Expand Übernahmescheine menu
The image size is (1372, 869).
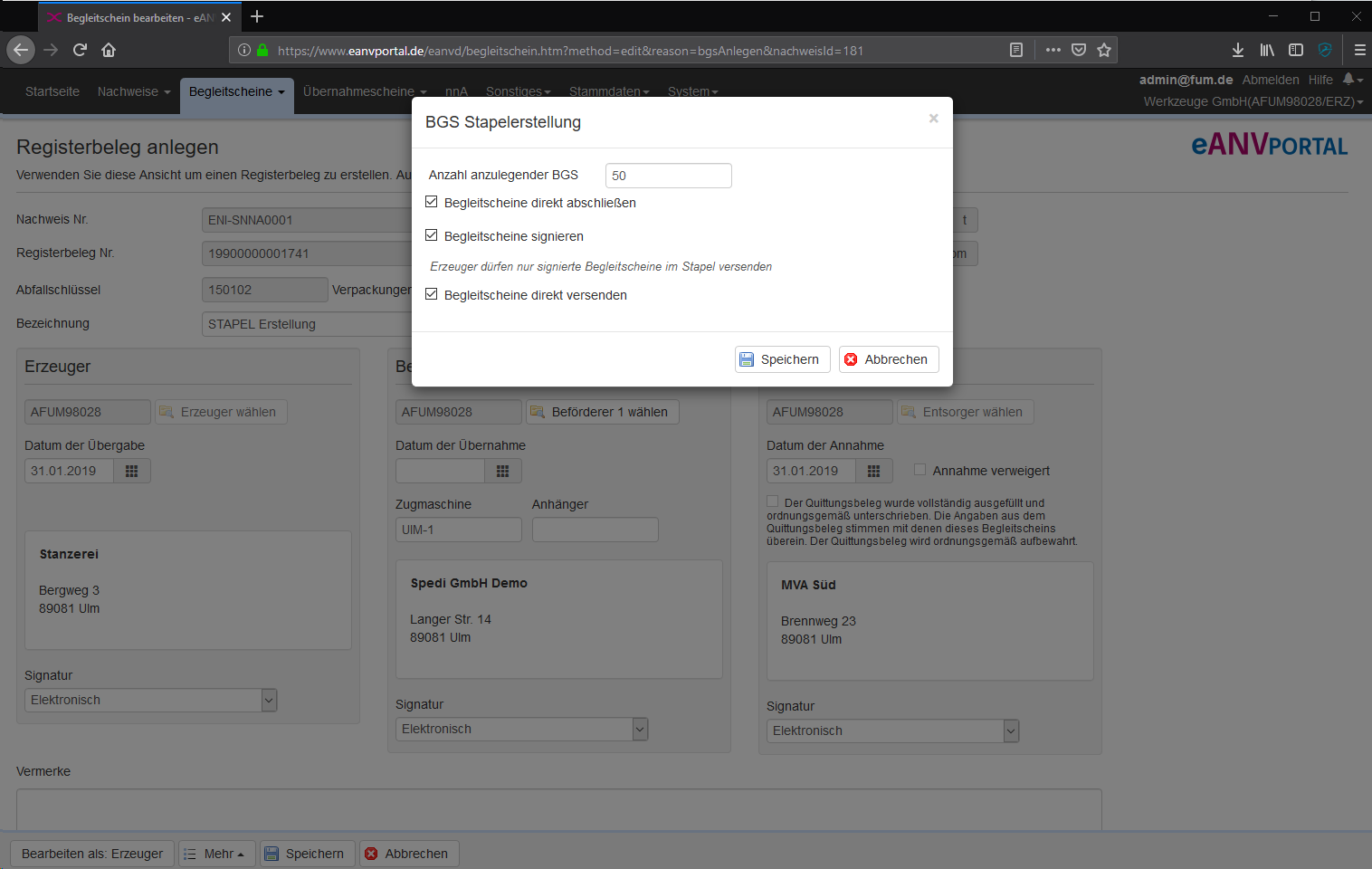[x=365, y=91]
